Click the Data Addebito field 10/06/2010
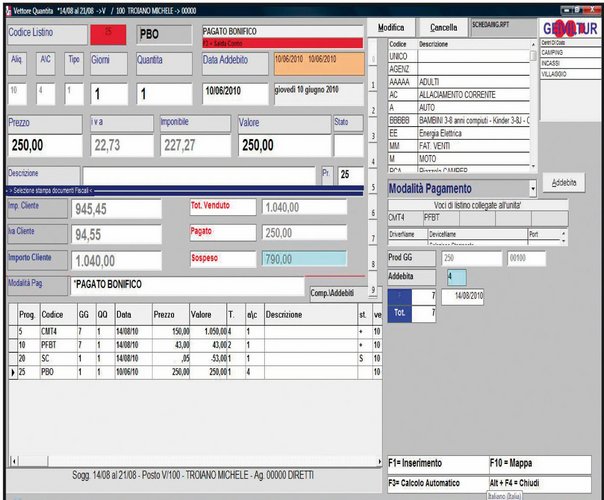Image resolution: width=604 pixels, height=500 pixels. (233, 92)
